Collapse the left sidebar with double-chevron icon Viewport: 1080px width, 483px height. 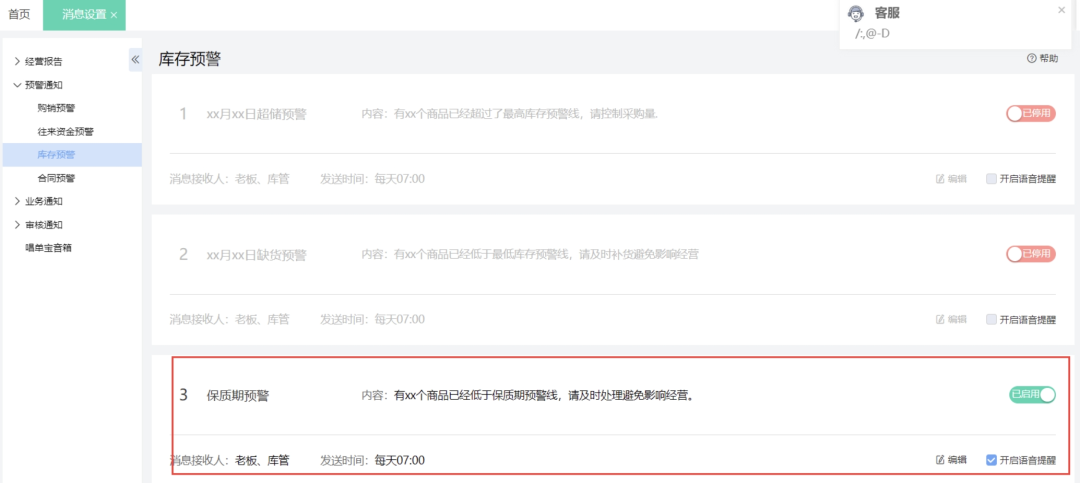135,60
